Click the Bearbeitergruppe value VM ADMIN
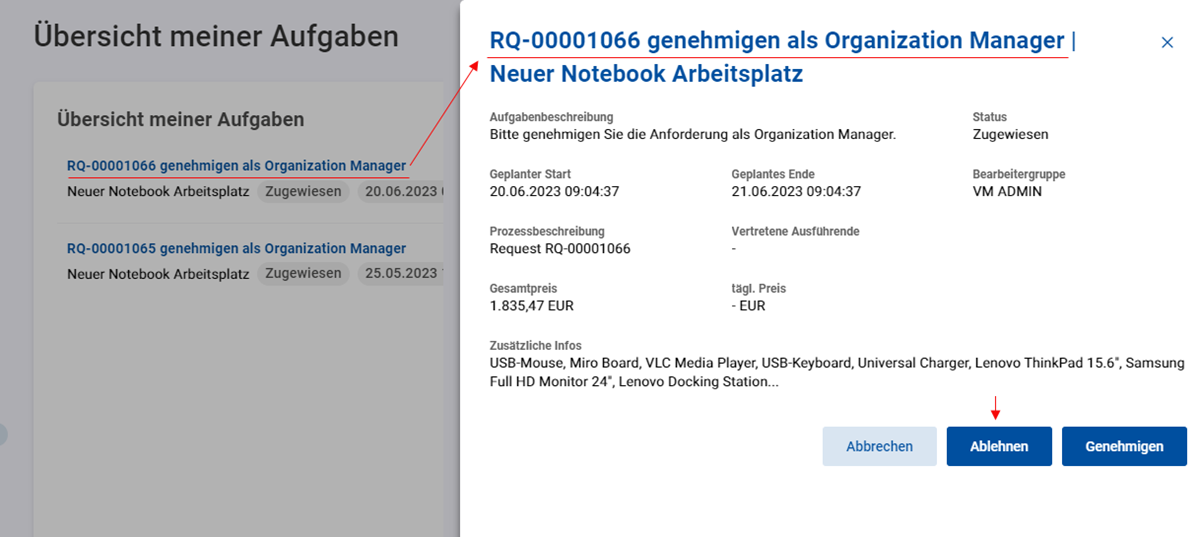The image size is (1199, 537). coord(1006,192)
